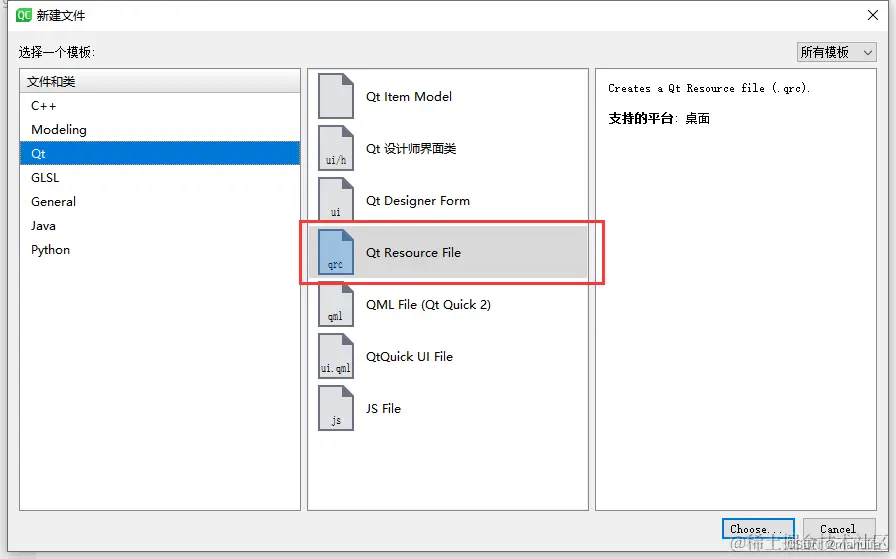
Task: Click the Qt Designer Form ui icon
Action: [x=335, y=199]
